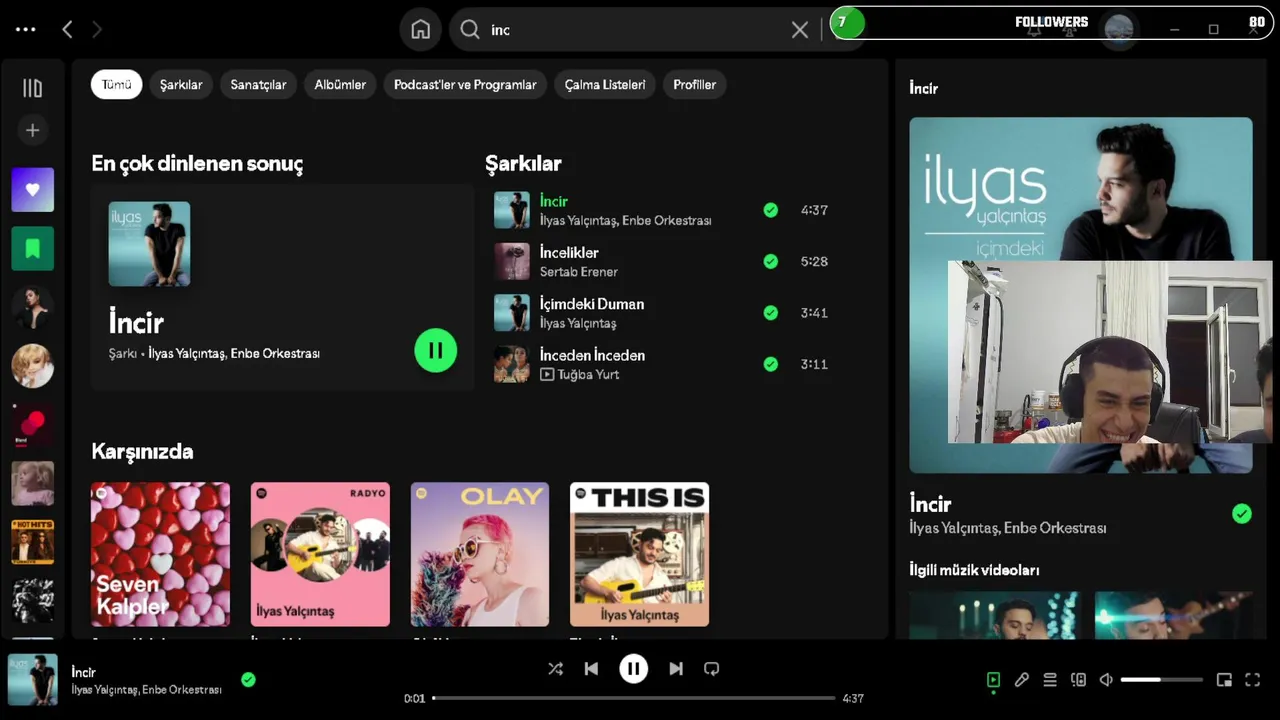Screen dimensions: 1280x720
Task: Select İncir song row in Şarkılar
Action: 664,210
